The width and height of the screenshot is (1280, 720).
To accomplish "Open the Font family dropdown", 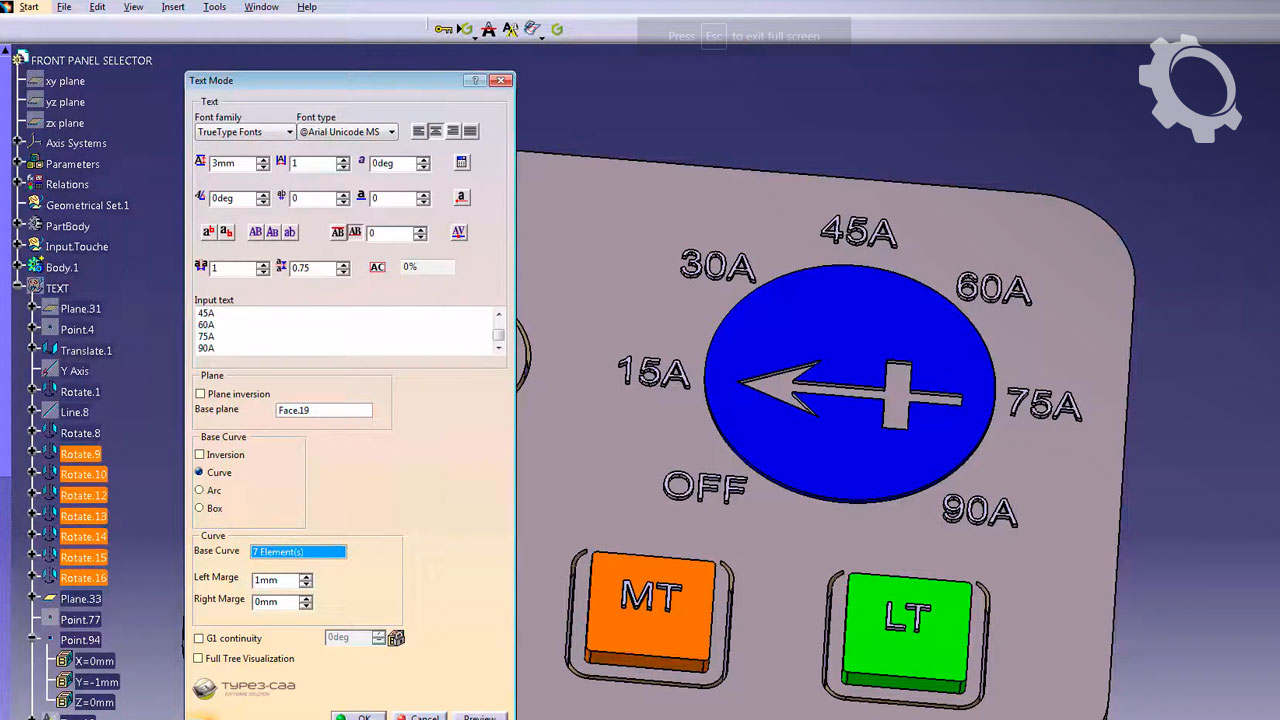I will [244, 132].
